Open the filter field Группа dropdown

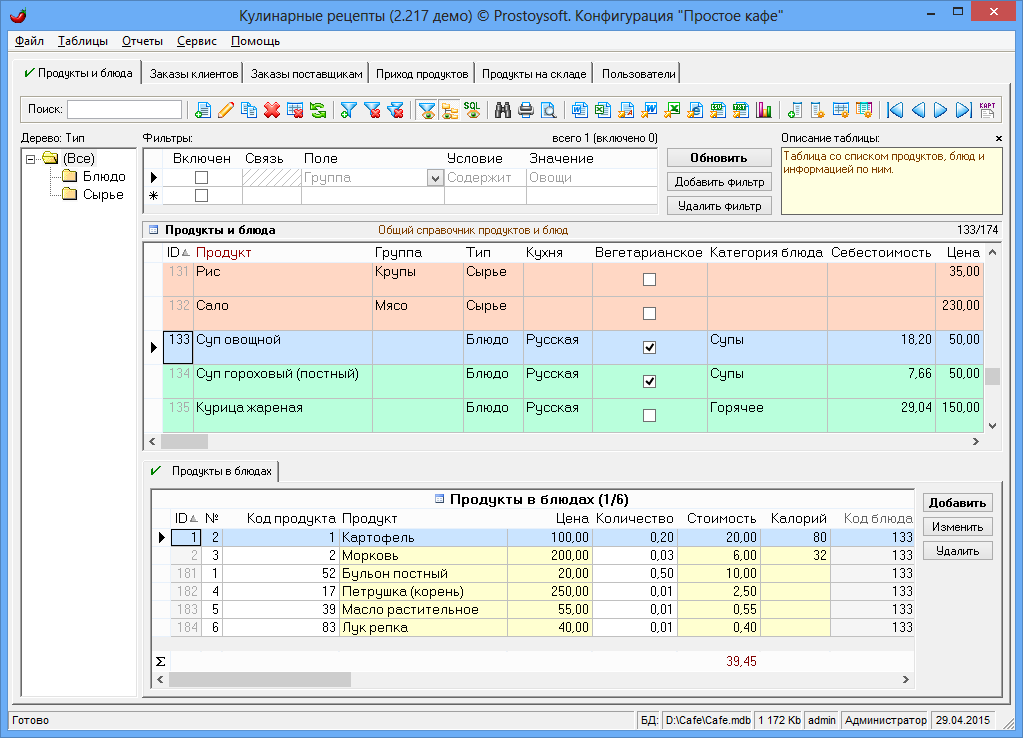pyautogui.click(x=435, y=178)
